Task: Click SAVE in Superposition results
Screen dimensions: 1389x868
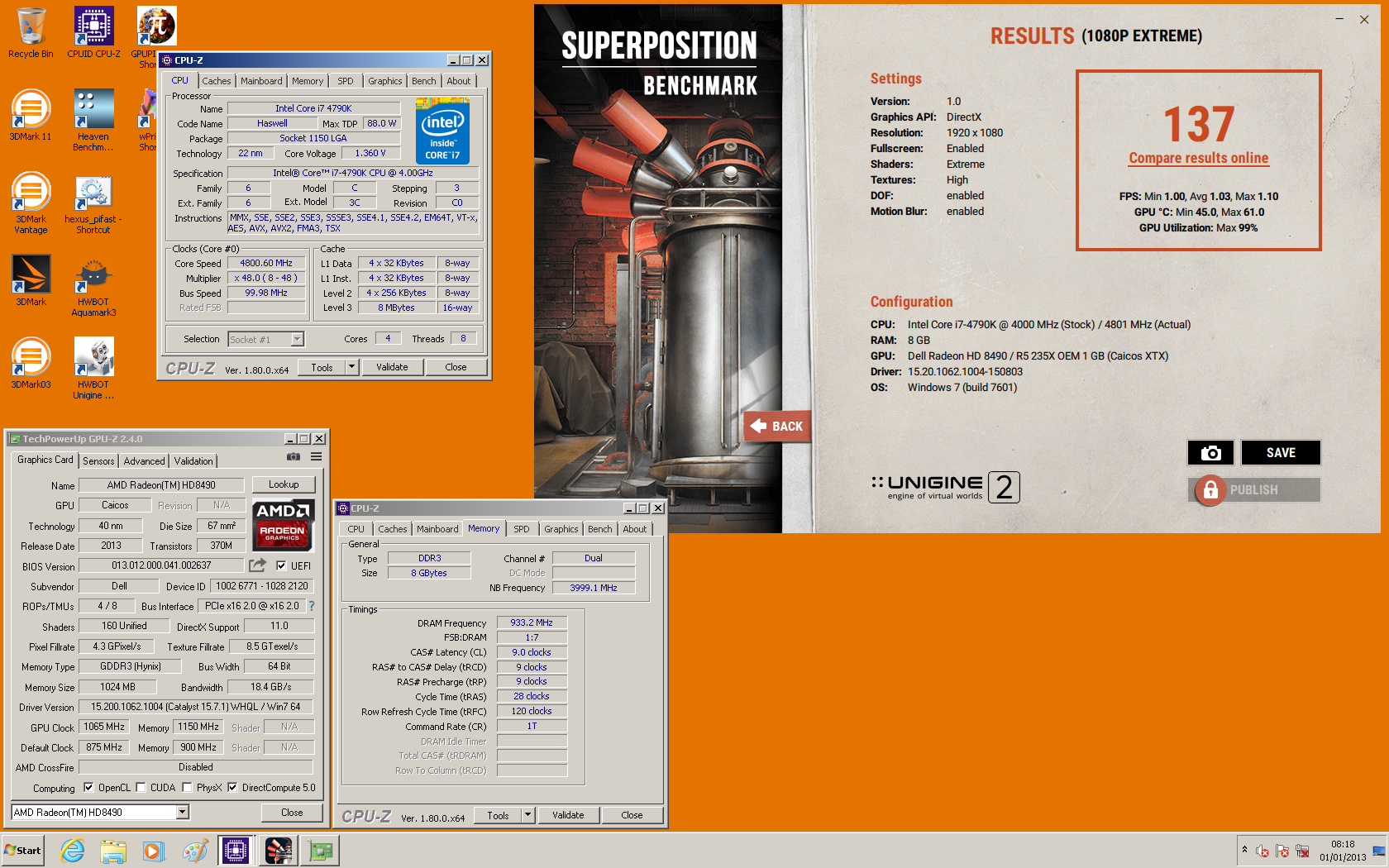Action: (1281, 452)
